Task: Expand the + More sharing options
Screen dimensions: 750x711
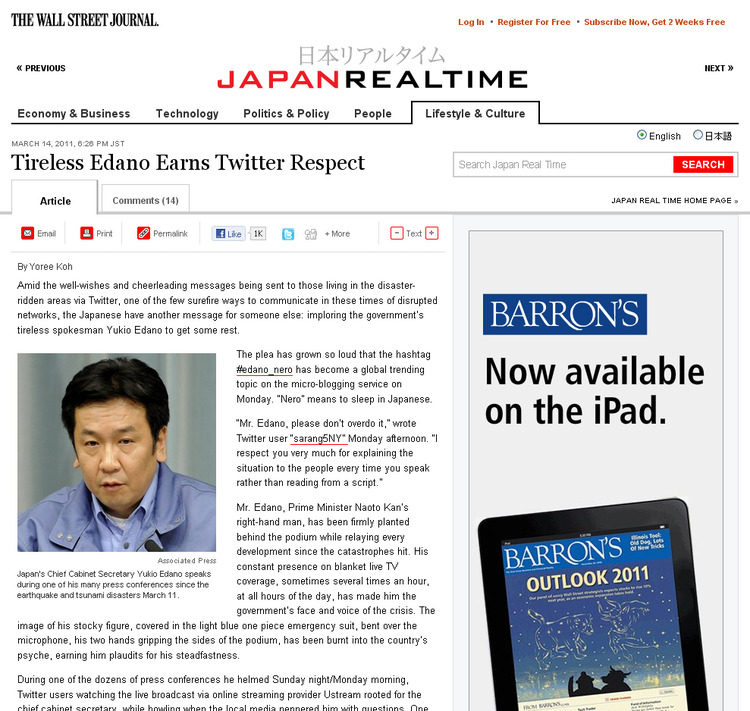Action: pyautogui.click(x=337, y=233)
